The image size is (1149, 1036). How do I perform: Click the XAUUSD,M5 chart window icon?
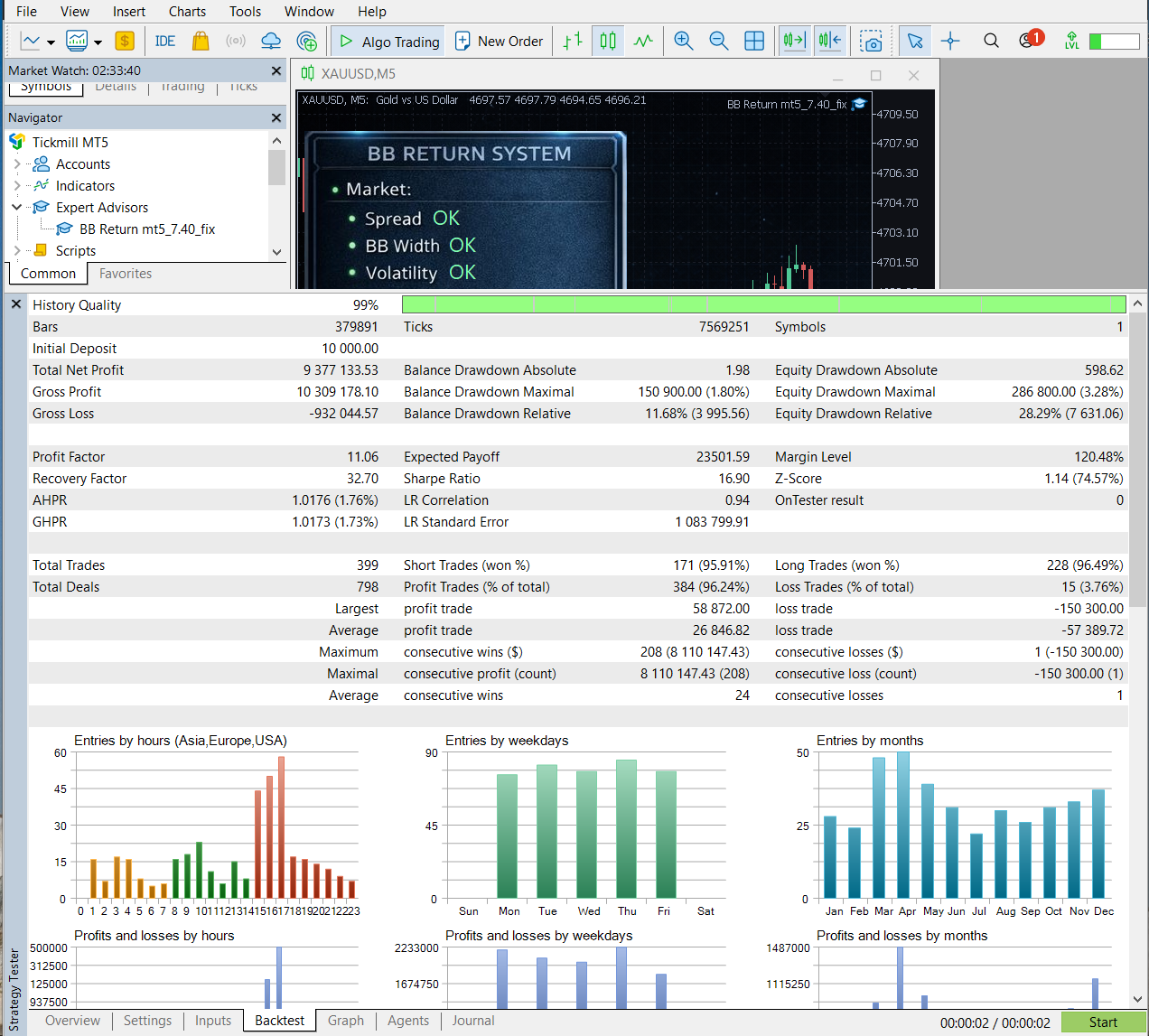308,73
